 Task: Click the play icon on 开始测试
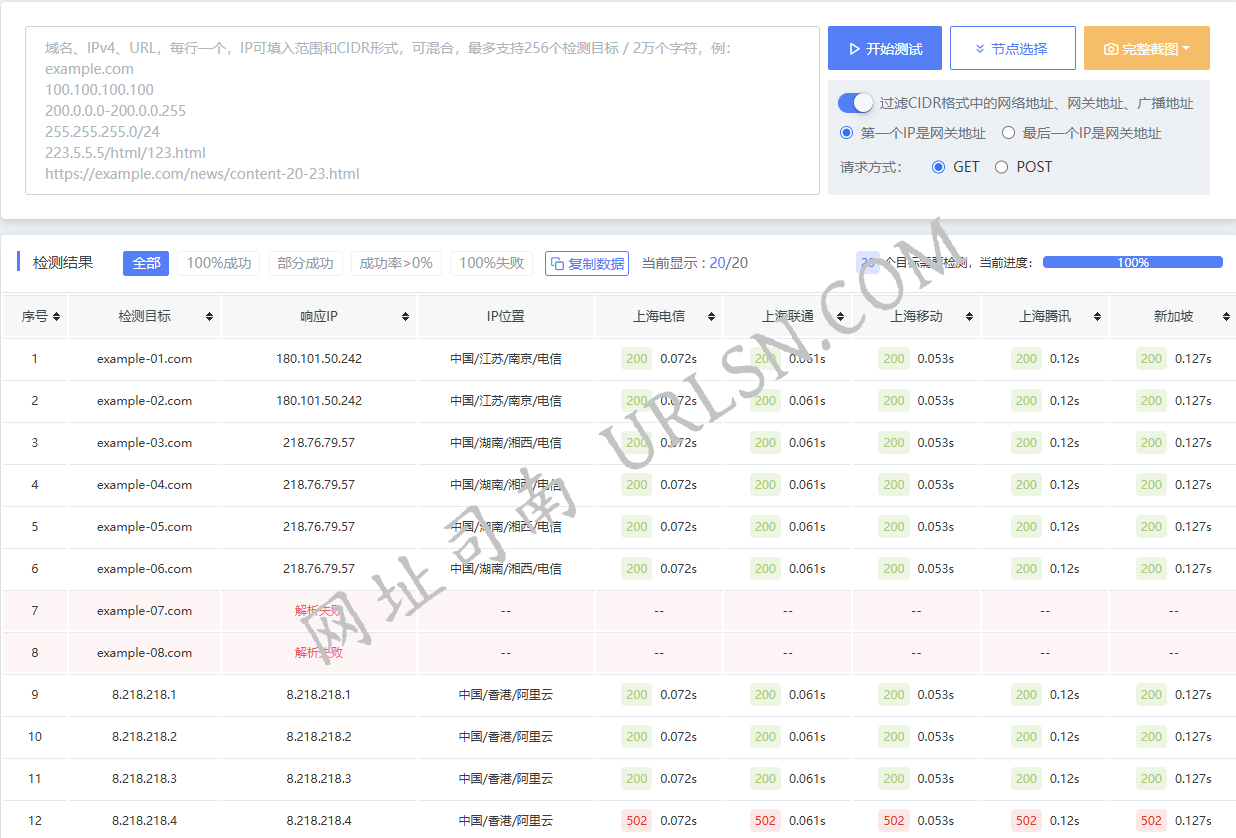coord(854,48)
